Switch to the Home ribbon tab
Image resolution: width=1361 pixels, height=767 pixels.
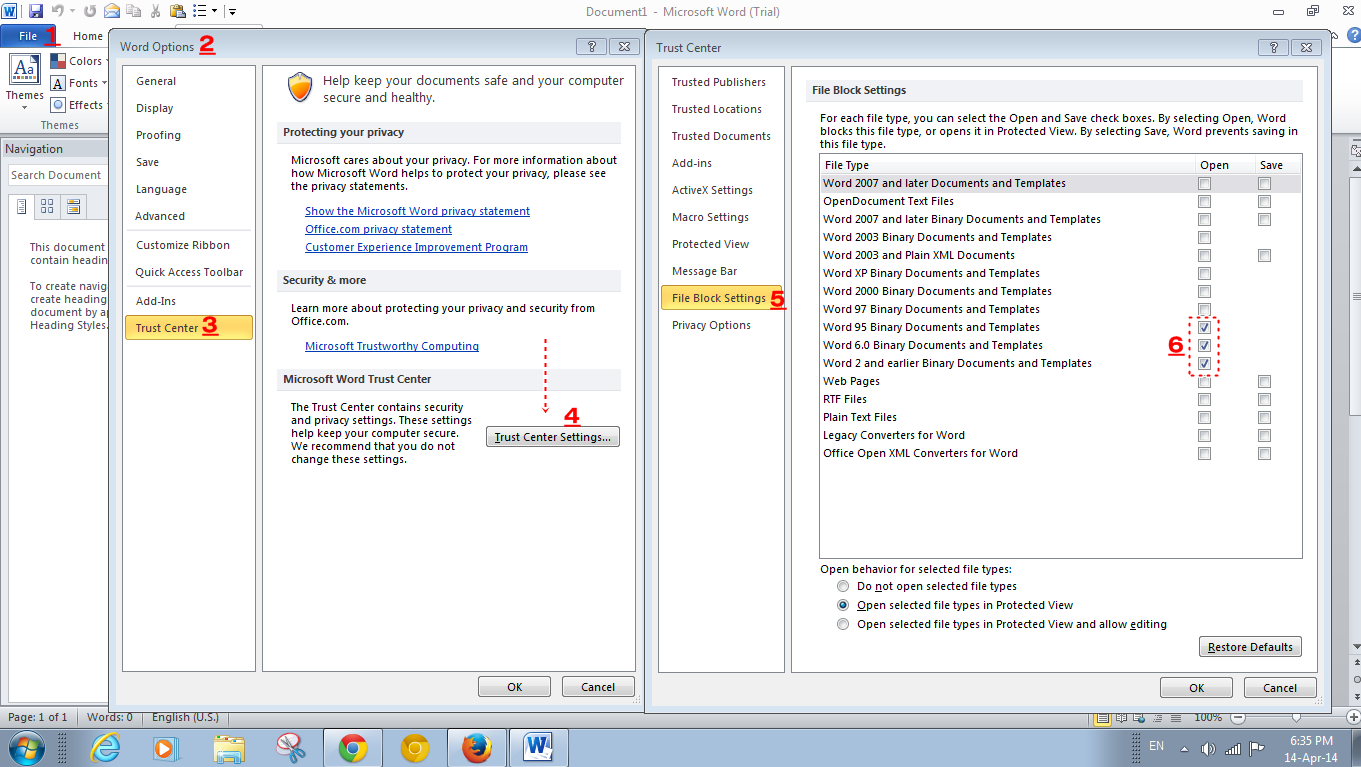tap(87, 36)
